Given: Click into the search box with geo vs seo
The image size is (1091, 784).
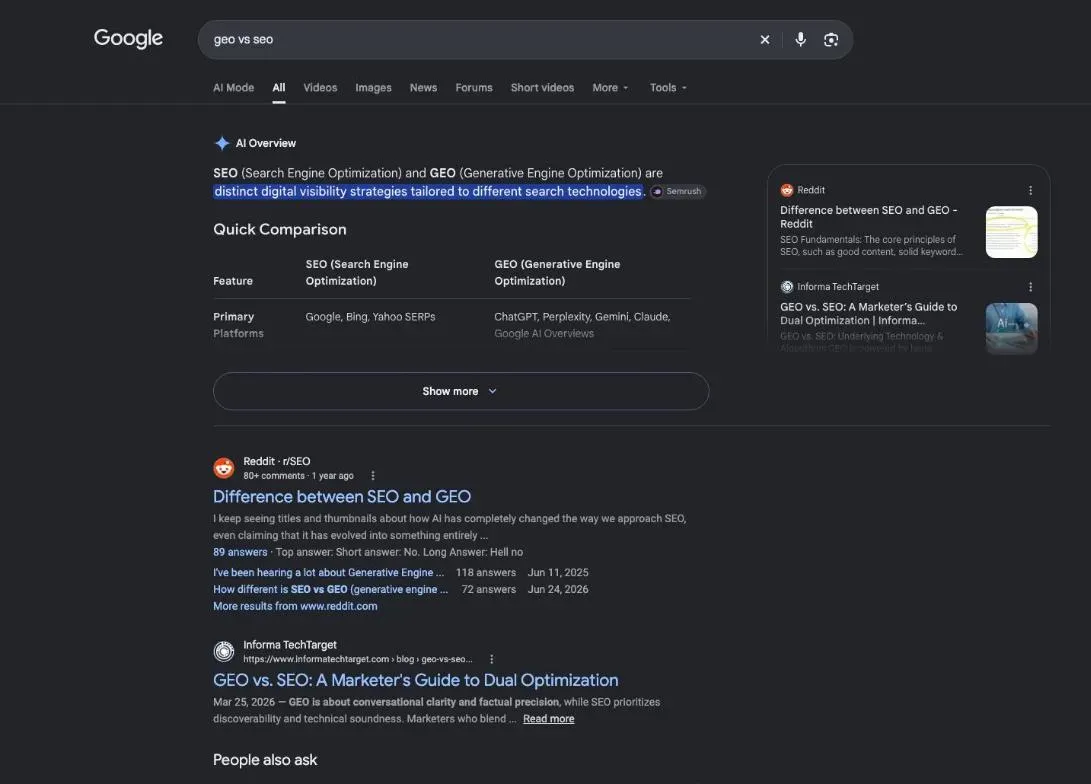Looking at the screenshot, I should pyautogui.click(x=480, y=40).
